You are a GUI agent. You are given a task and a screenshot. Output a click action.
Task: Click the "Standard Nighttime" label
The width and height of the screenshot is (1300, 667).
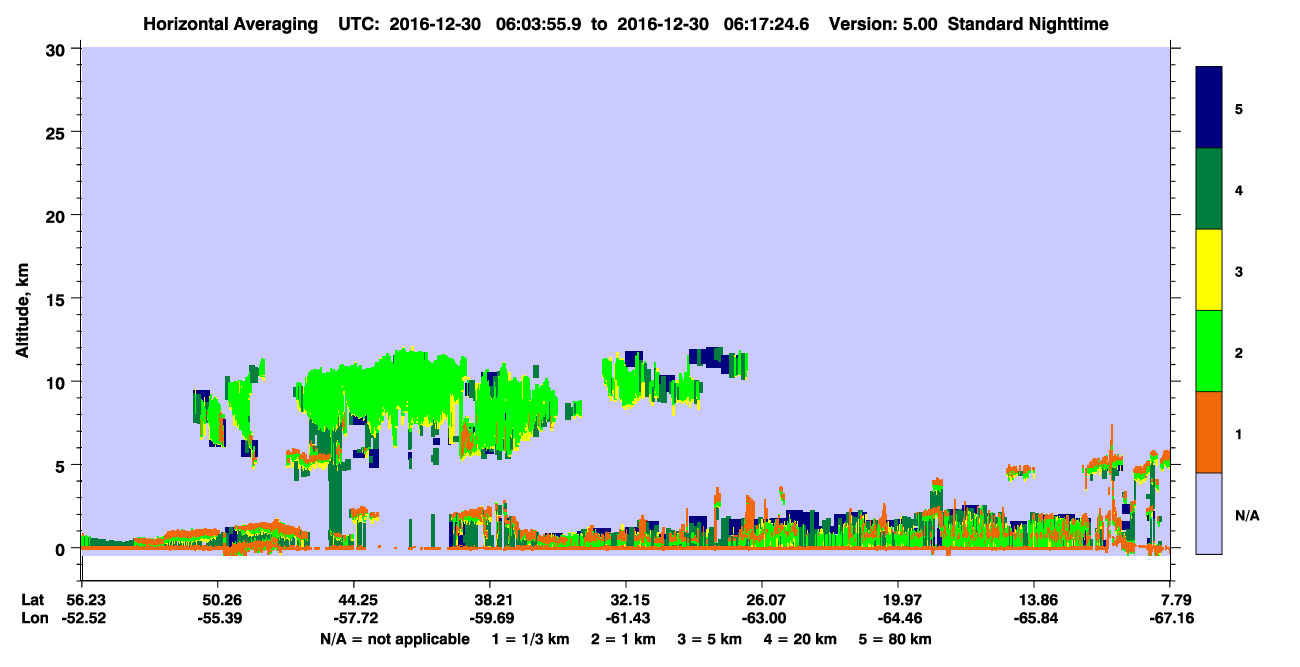1029,23
